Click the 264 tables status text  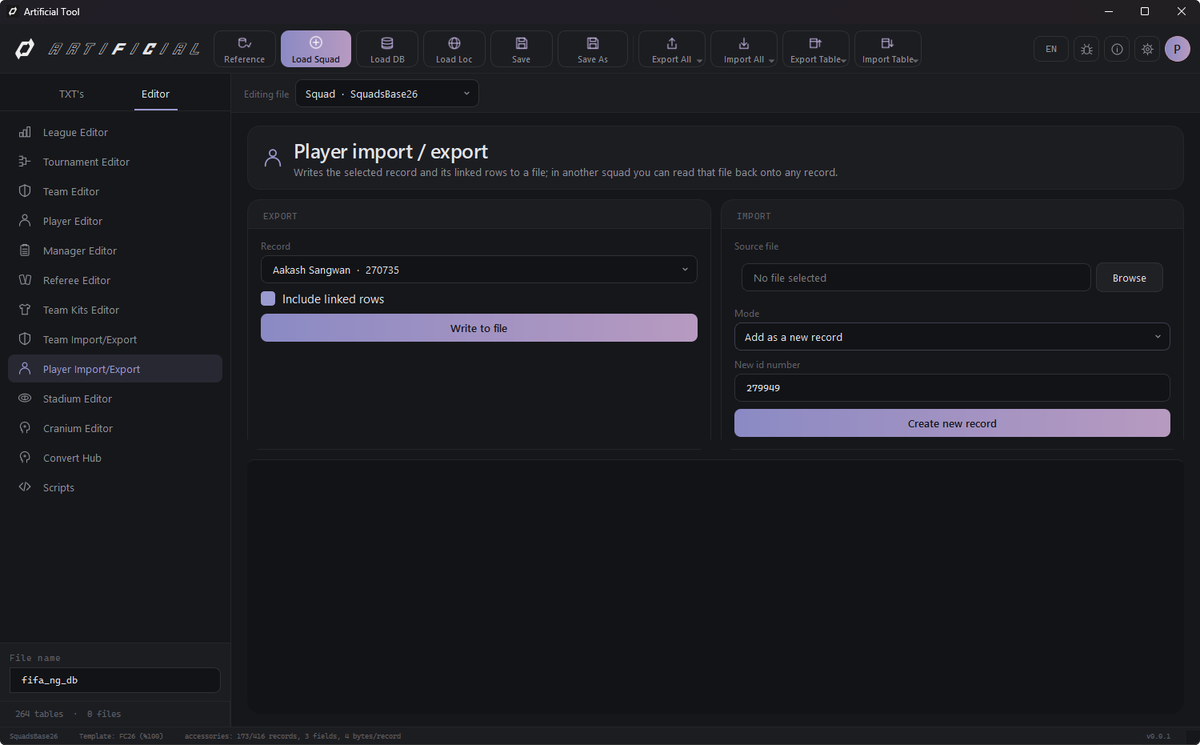pos(39,714)
